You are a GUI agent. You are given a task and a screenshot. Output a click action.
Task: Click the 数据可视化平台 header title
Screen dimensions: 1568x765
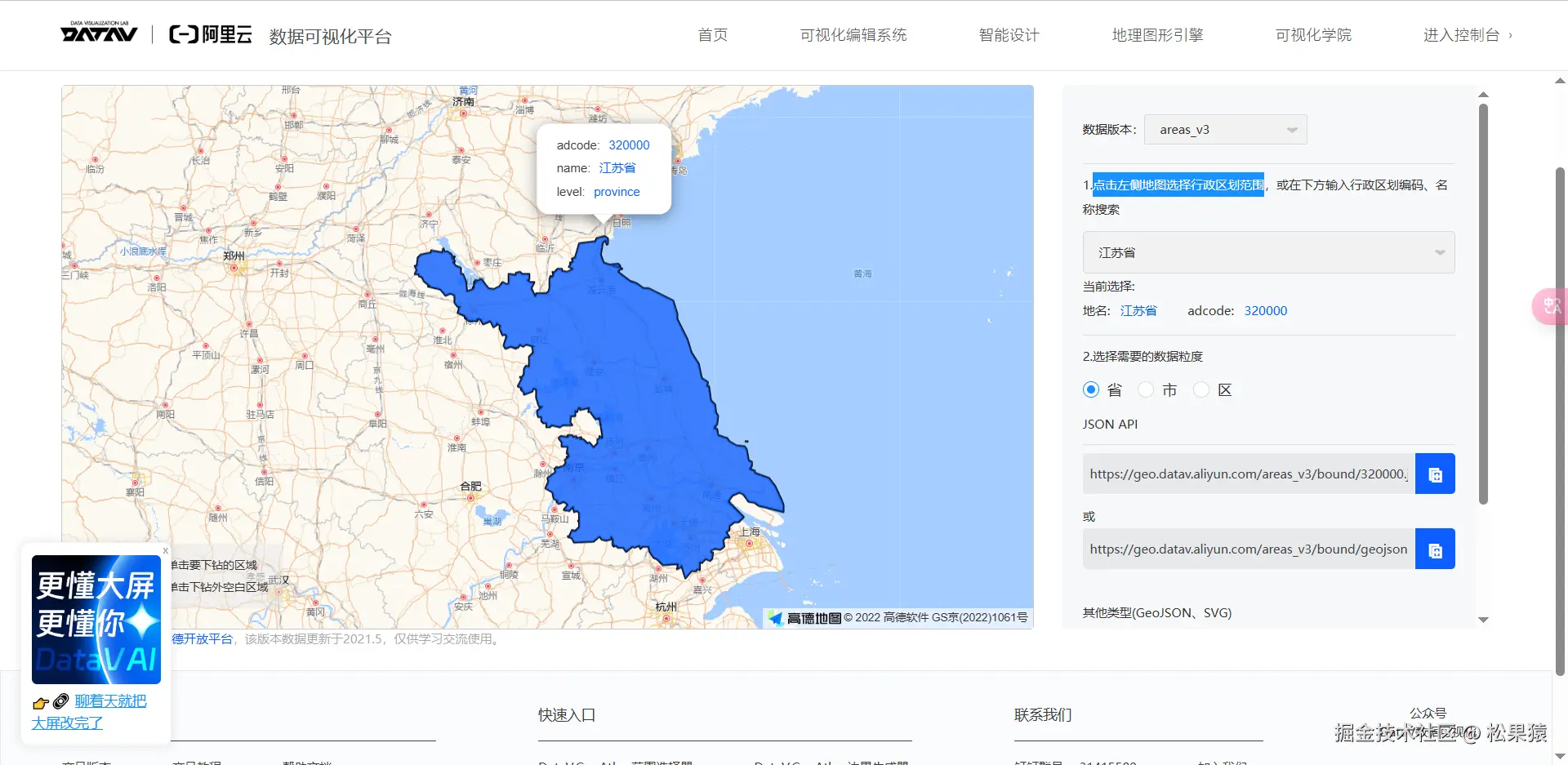[x=331, y=37]
